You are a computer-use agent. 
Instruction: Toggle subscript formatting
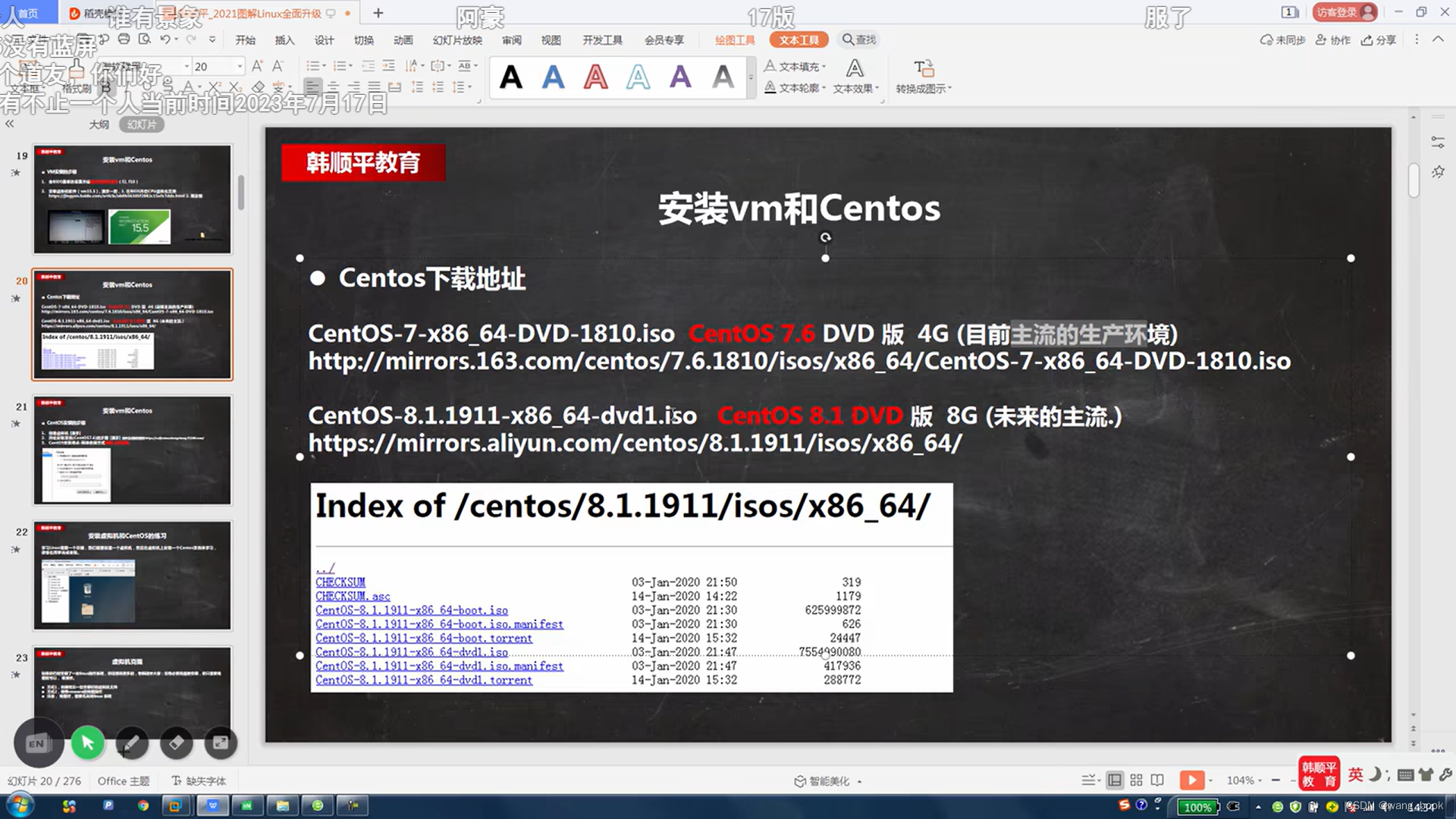pos(235,87)
